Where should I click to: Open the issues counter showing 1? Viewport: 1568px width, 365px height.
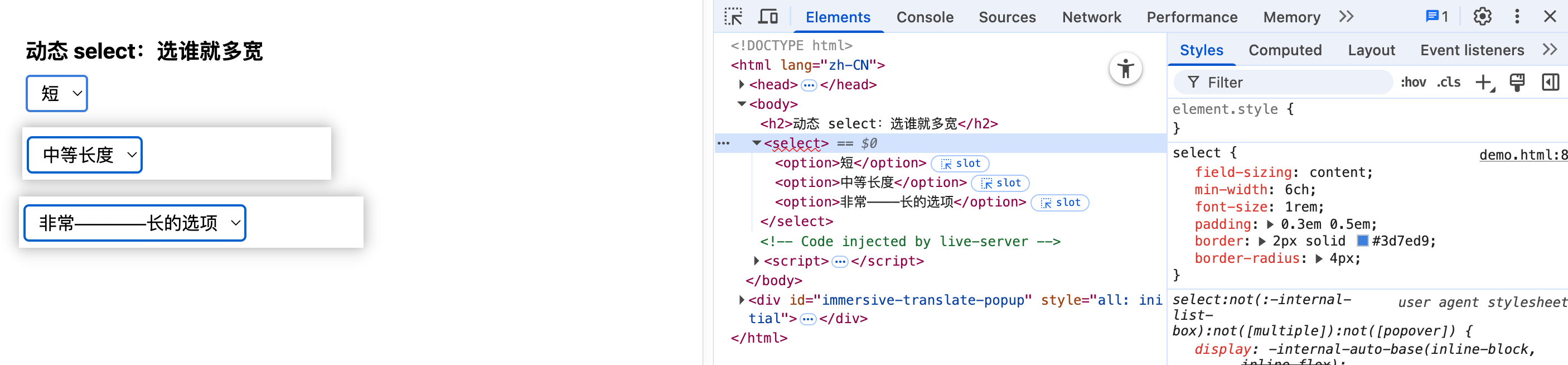click(1436, 16)
